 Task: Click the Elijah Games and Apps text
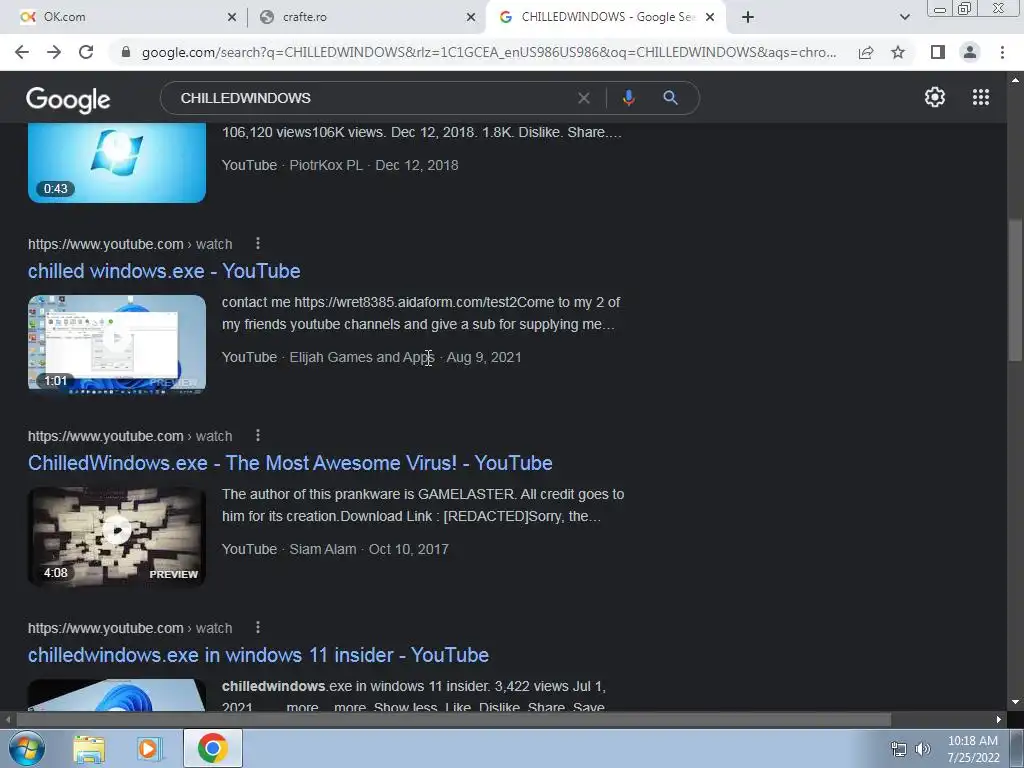pos(362,357)
